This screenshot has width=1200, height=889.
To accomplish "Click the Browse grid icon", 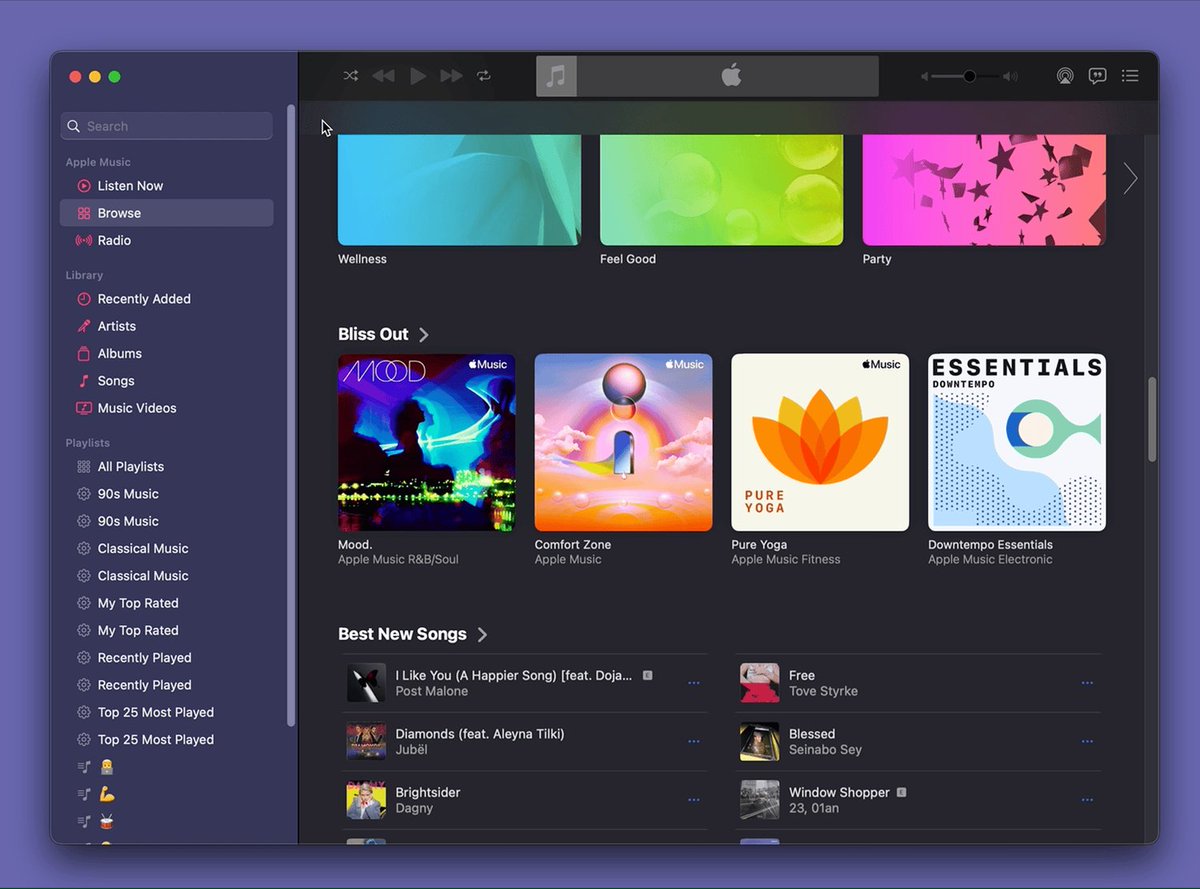I will coord(84,213).
